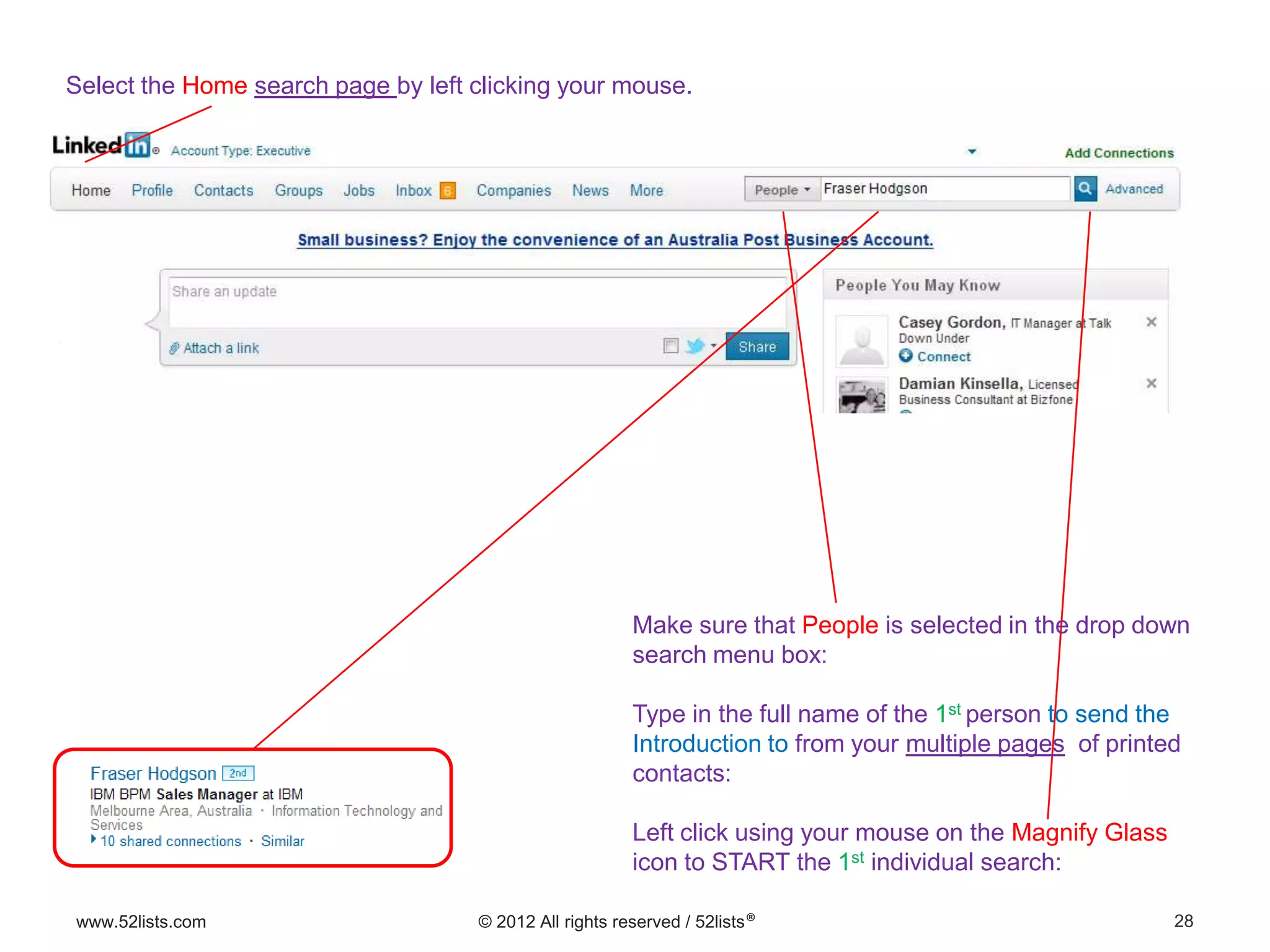Open the Fraser Hodgson profile name link
Screen dimensions: 1270x952
[x=153, y=773]
